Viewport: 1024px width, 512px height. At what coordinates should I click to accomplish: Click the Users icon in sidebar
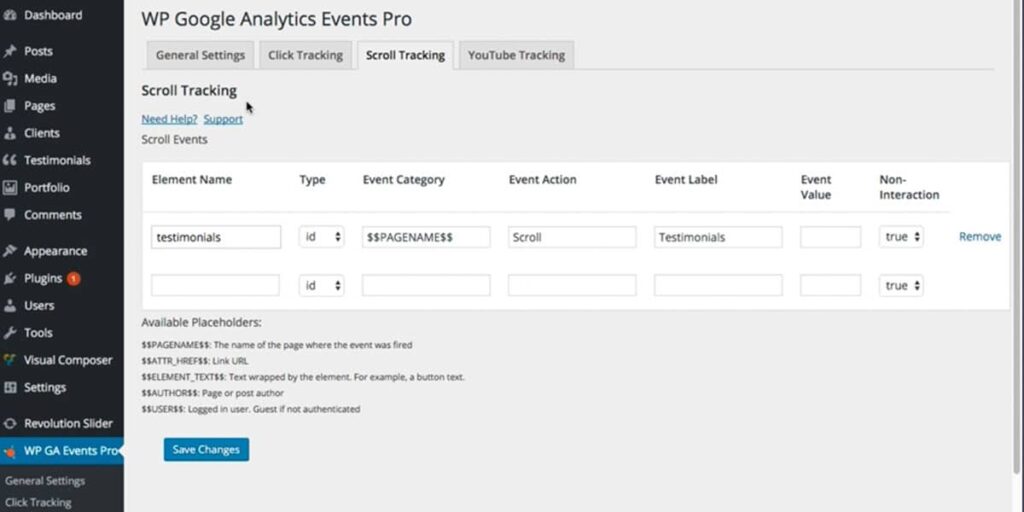10,306
